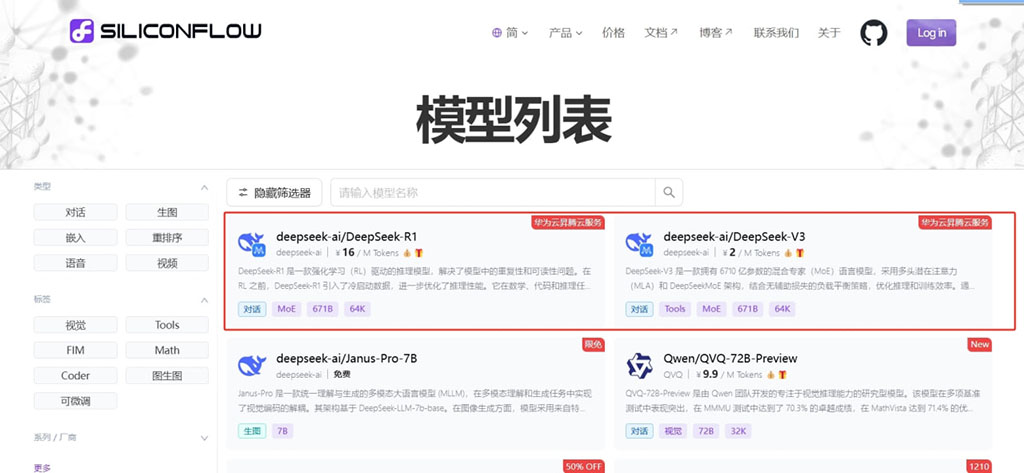This screenshot has width=1024, height=473.
Task: Collapse the 标签 filter section
Action: point(204,300)
